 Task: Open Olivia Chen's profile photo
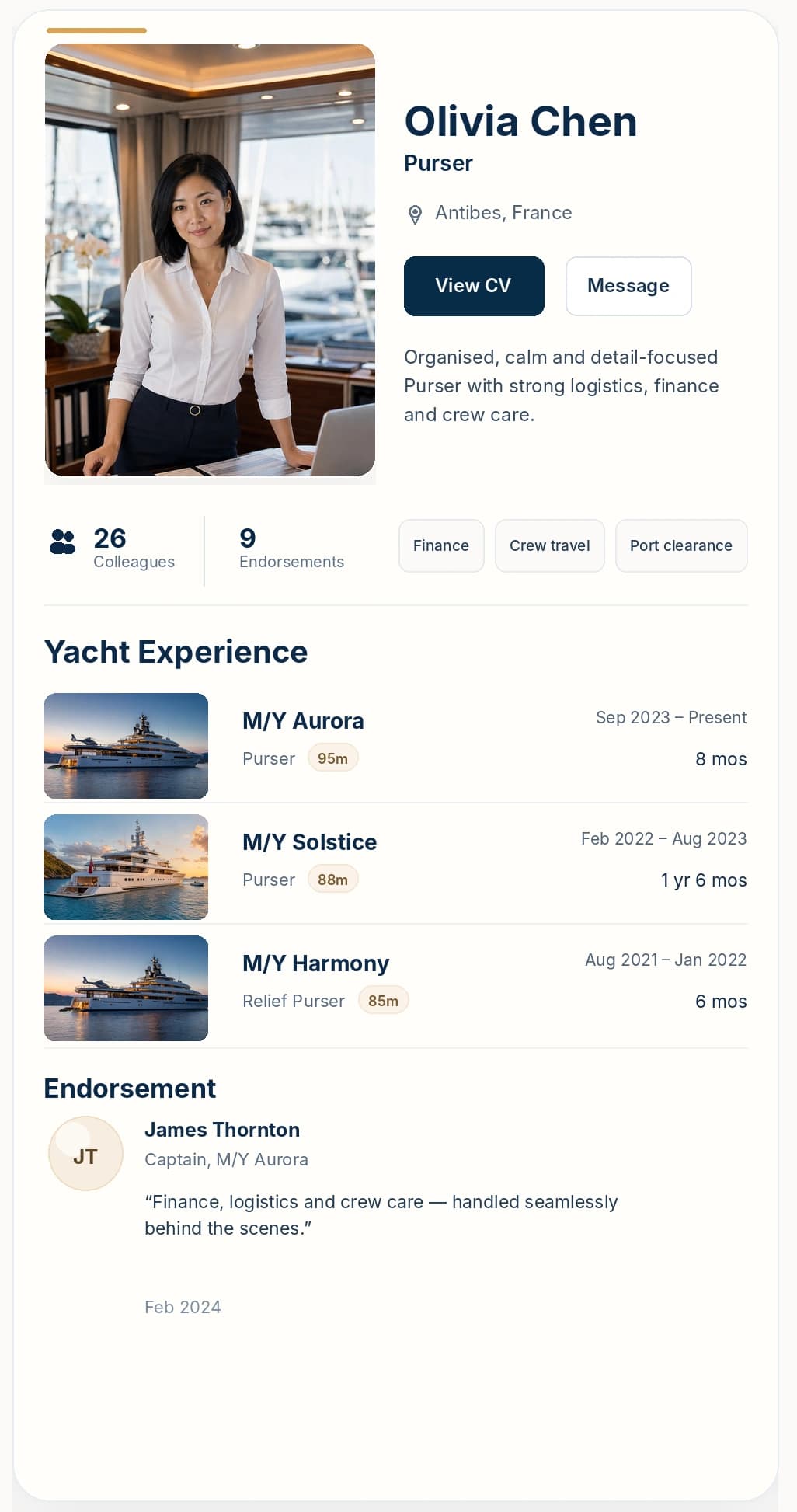point(210,260)
